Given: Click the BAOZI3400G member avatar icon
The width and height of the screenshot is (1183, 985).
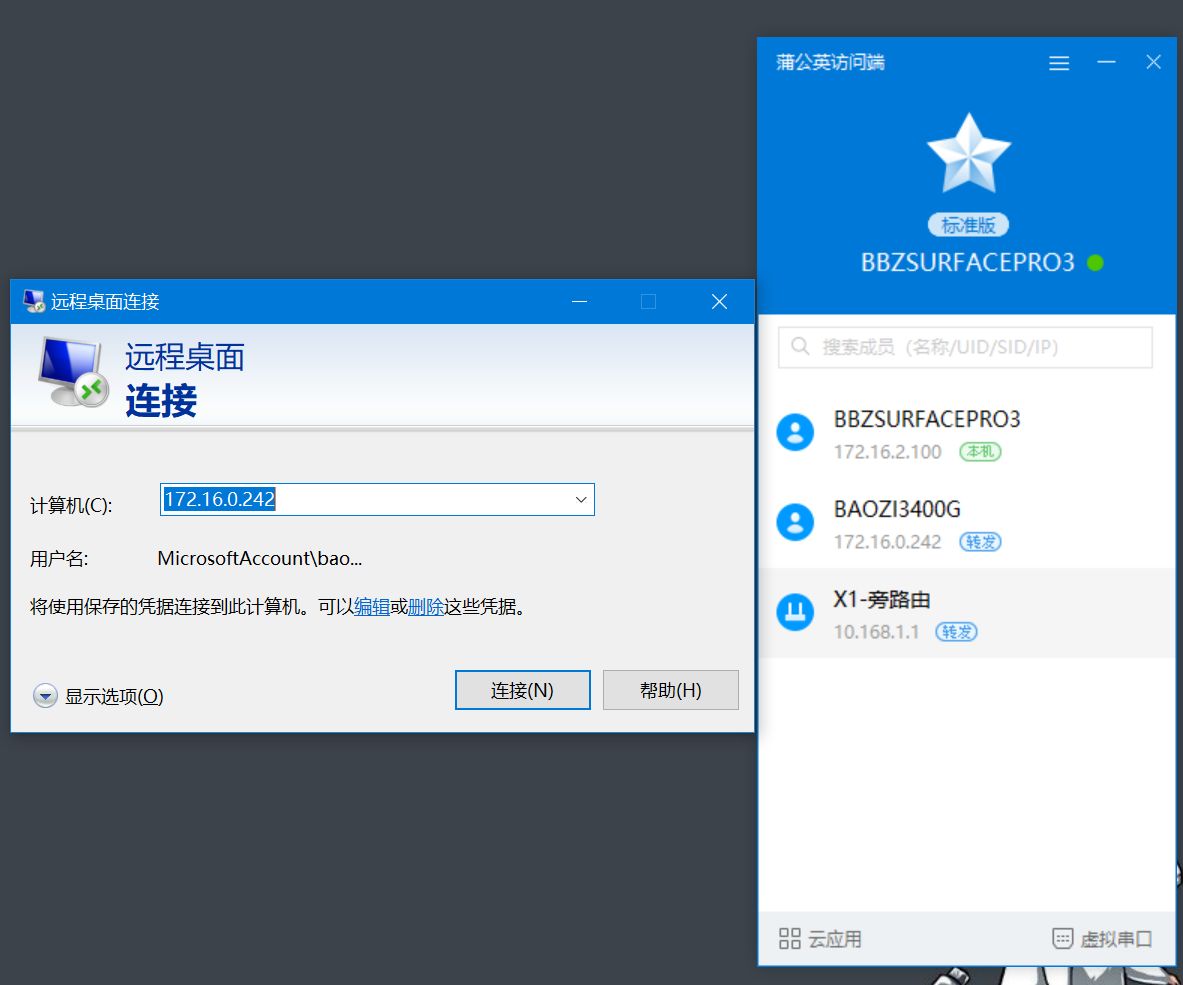Looking at the screenshot, I should pos(795,522).
